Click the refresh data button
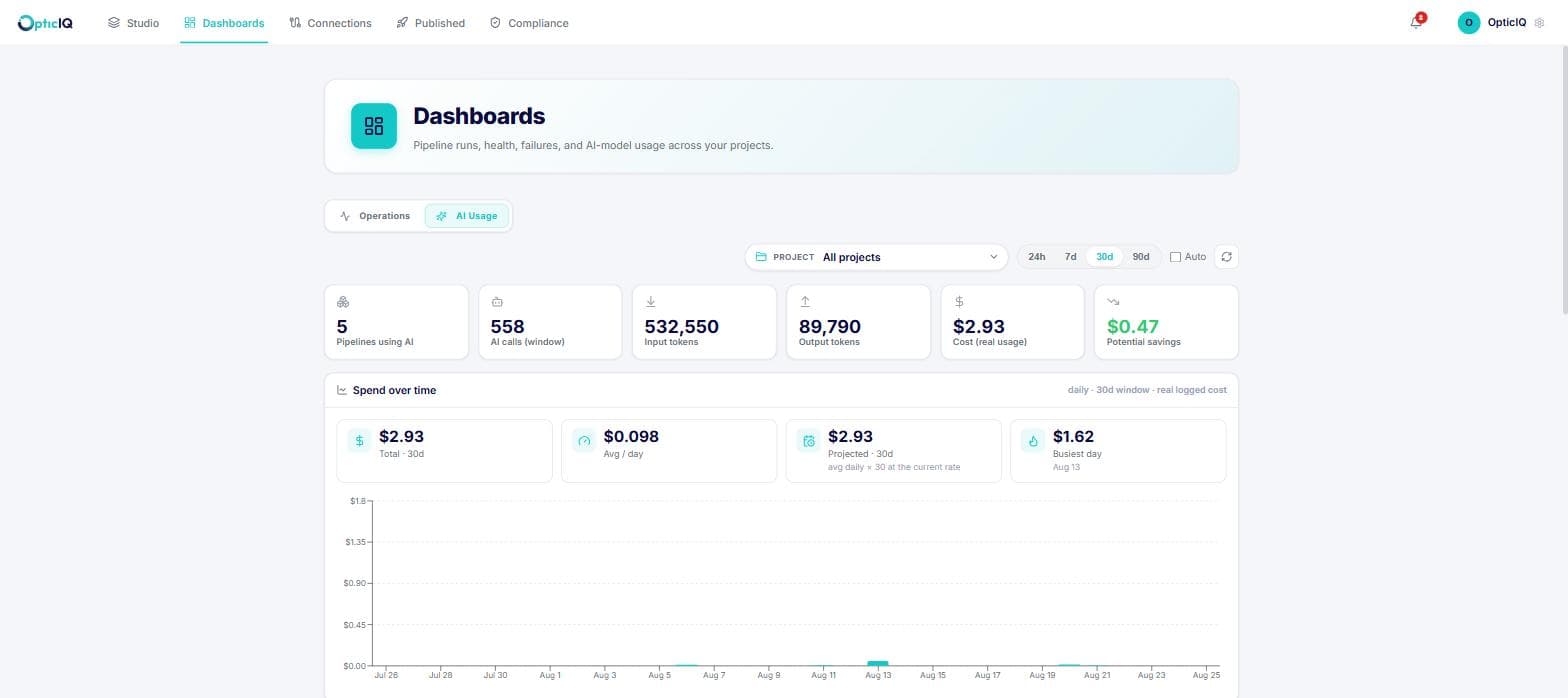1568x698 pixels. click(x=1226, y=257)
